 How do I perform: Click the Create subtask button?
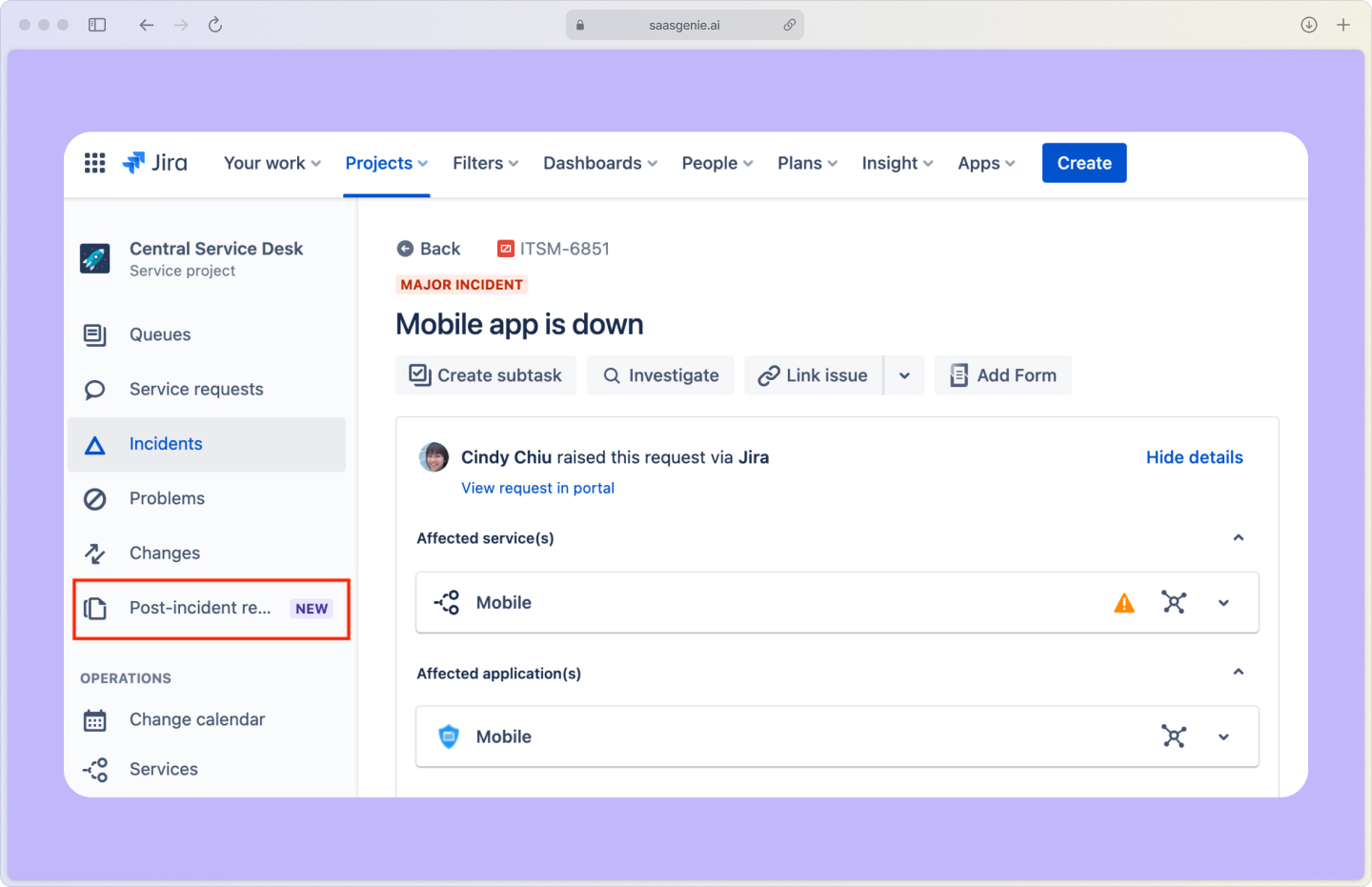tap(486, 375)
